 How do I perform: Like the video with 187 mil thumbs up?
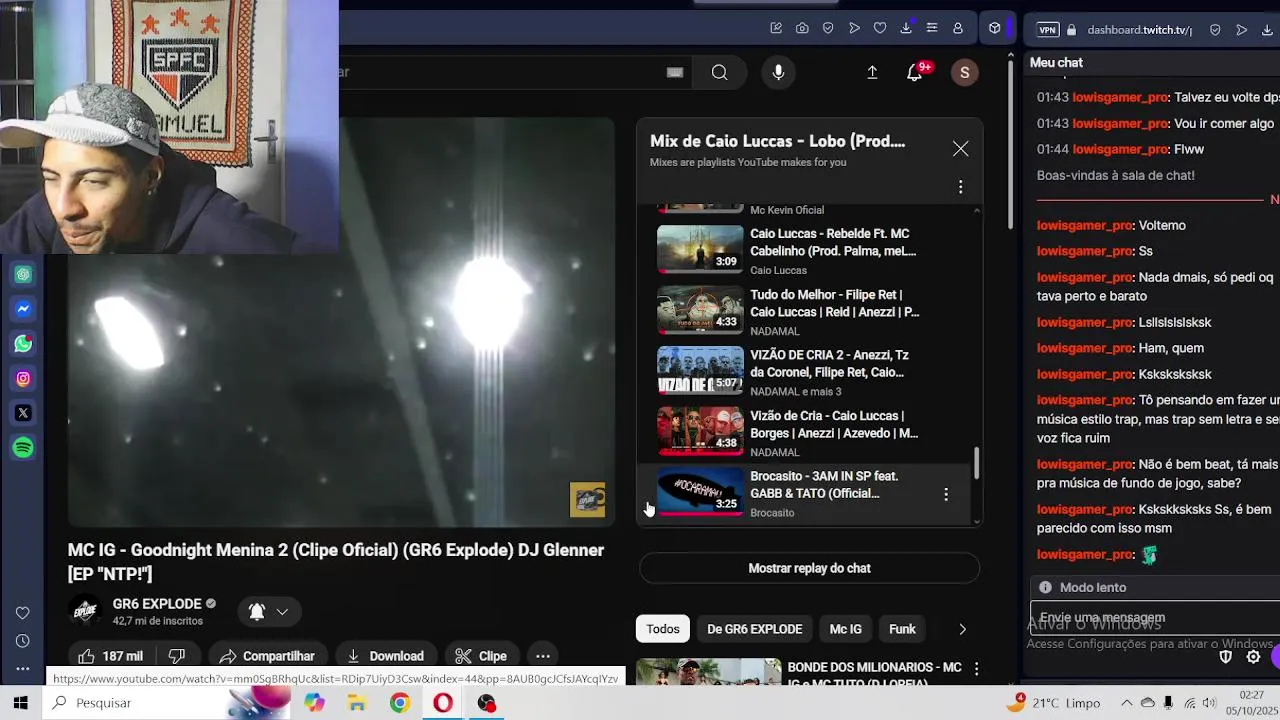[x=111, y=656]
